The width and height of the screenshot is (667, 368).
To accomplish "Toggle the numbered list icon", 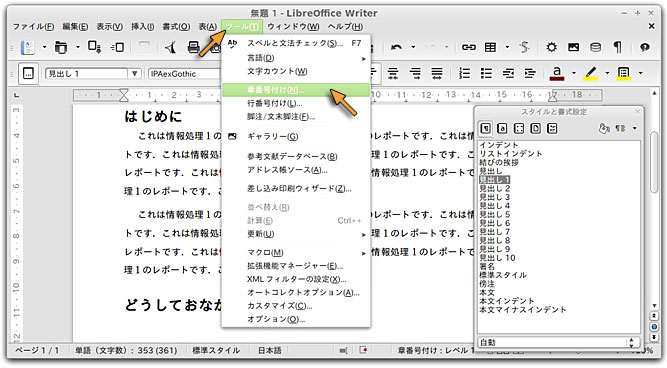I will [x=465, y=74].
